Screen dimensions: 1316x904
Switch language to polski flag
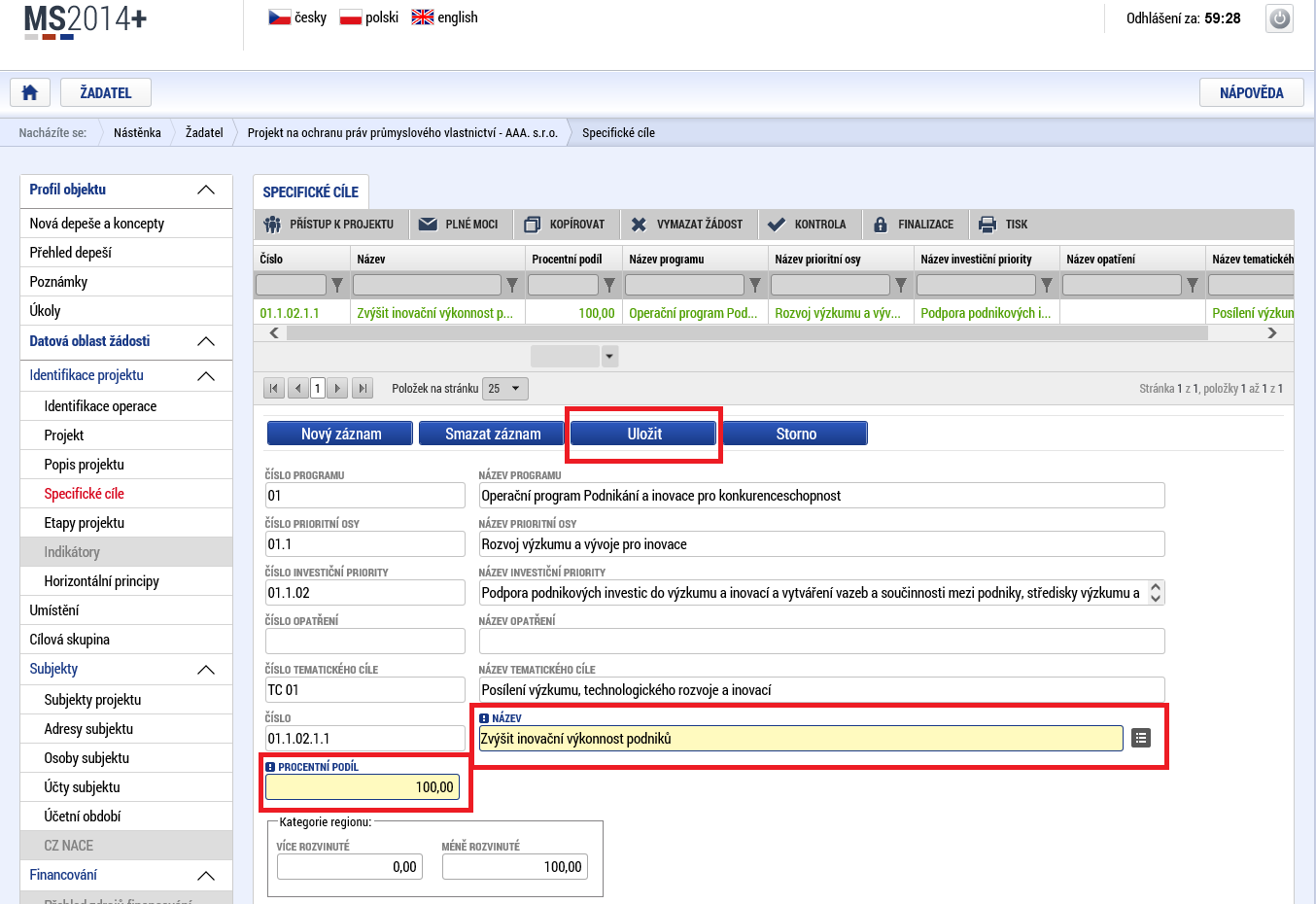pyautogui.click(x=350, y=17)
